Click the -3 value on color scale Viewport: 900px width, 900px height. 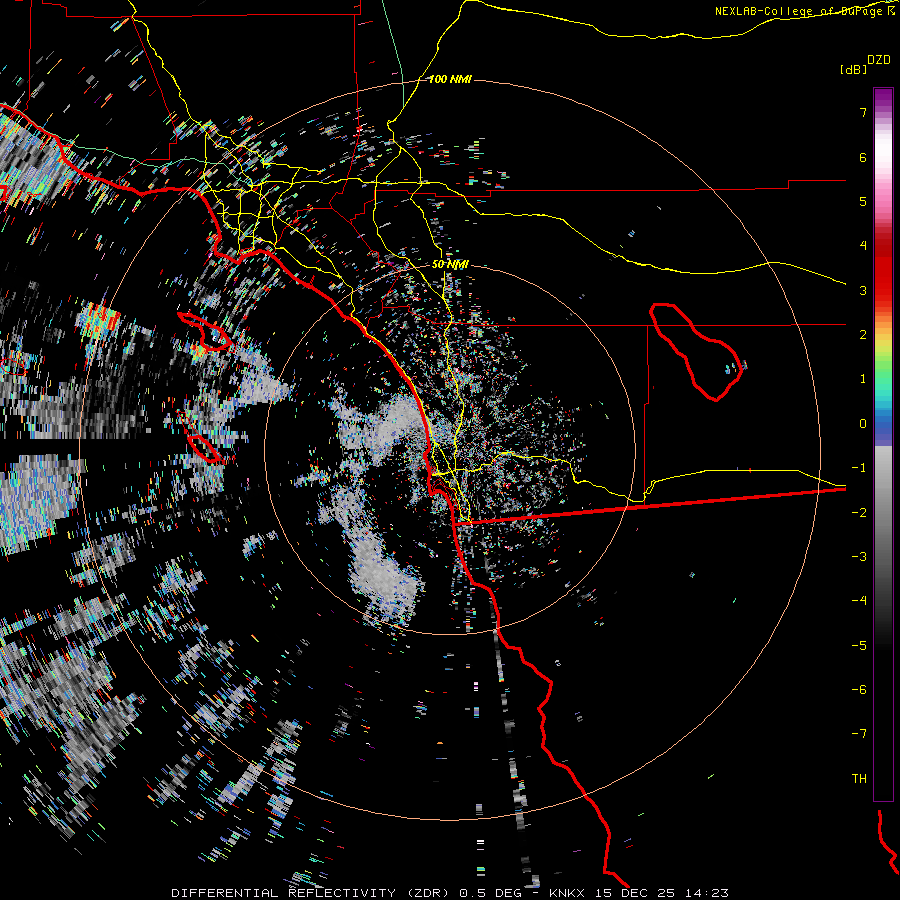point(859,557)
